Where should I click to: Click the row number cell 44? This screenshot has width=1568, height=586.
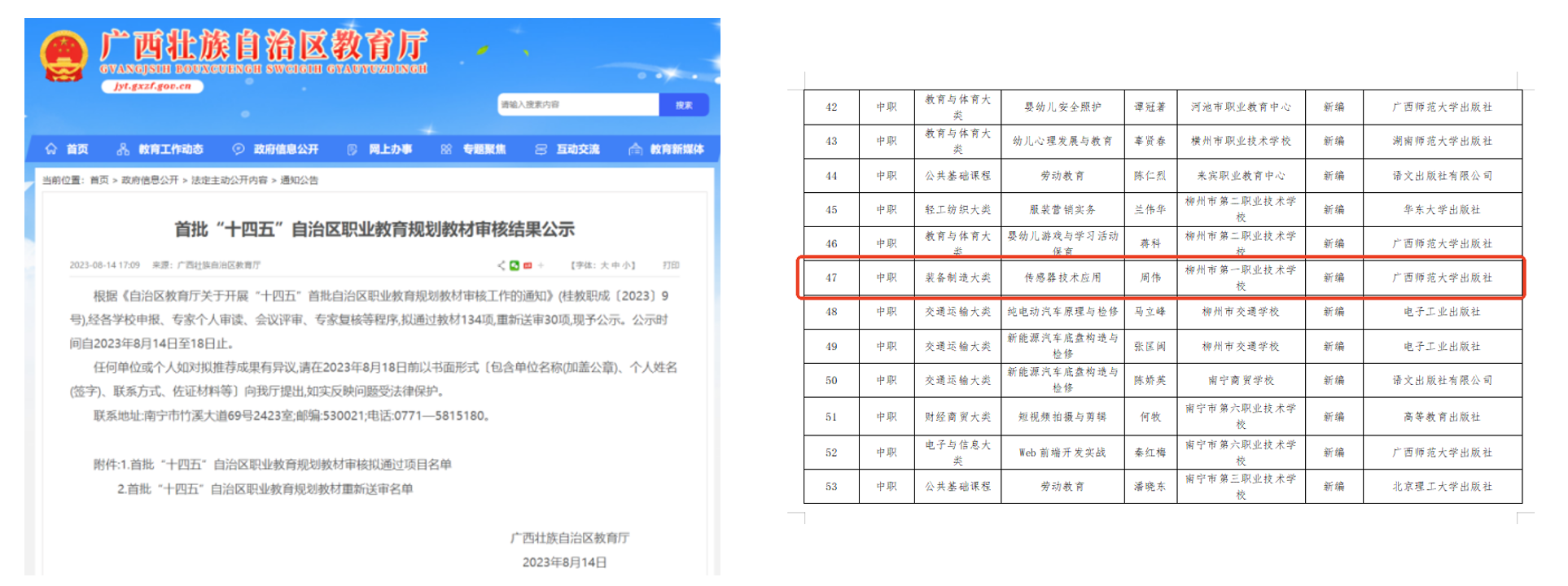[831, 176]
